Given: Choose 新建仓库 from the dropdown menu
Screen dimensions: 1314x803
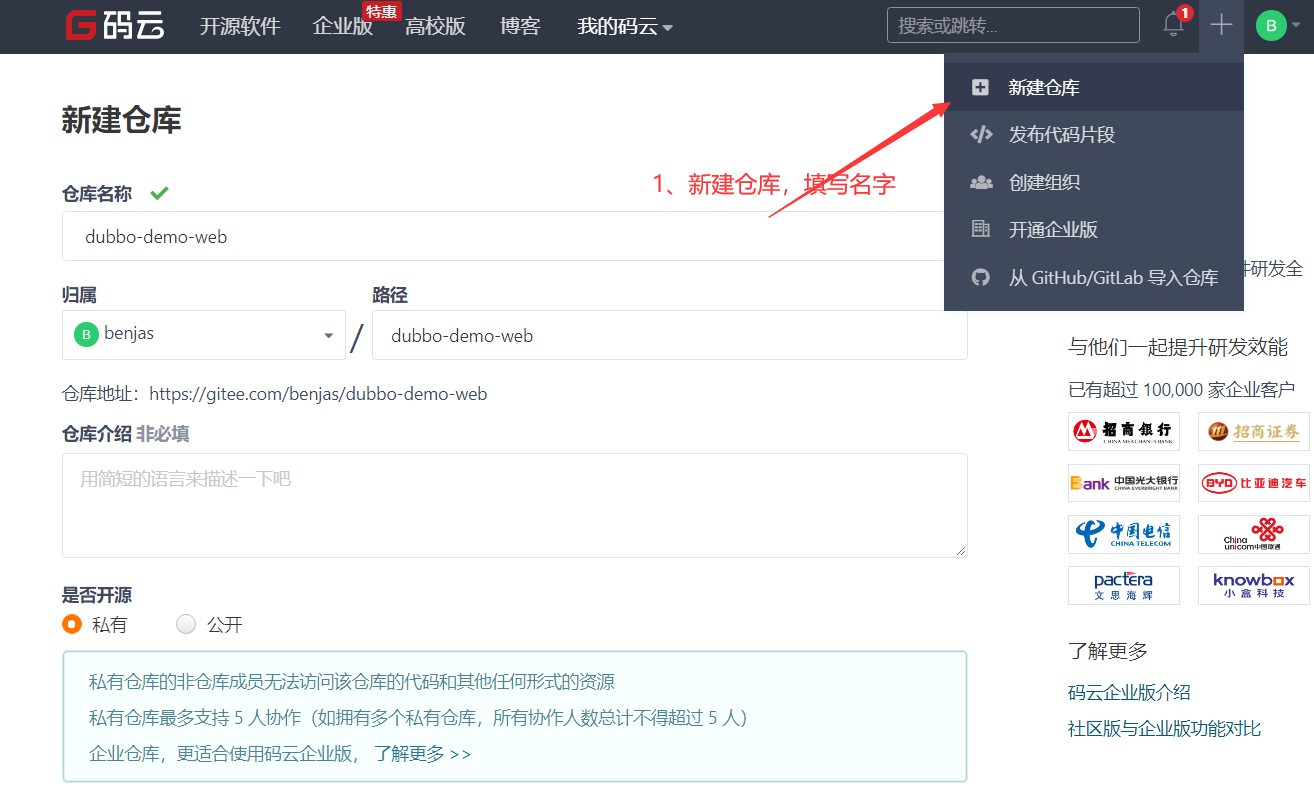Looking at the screenshot, I should coord(1043,88).
